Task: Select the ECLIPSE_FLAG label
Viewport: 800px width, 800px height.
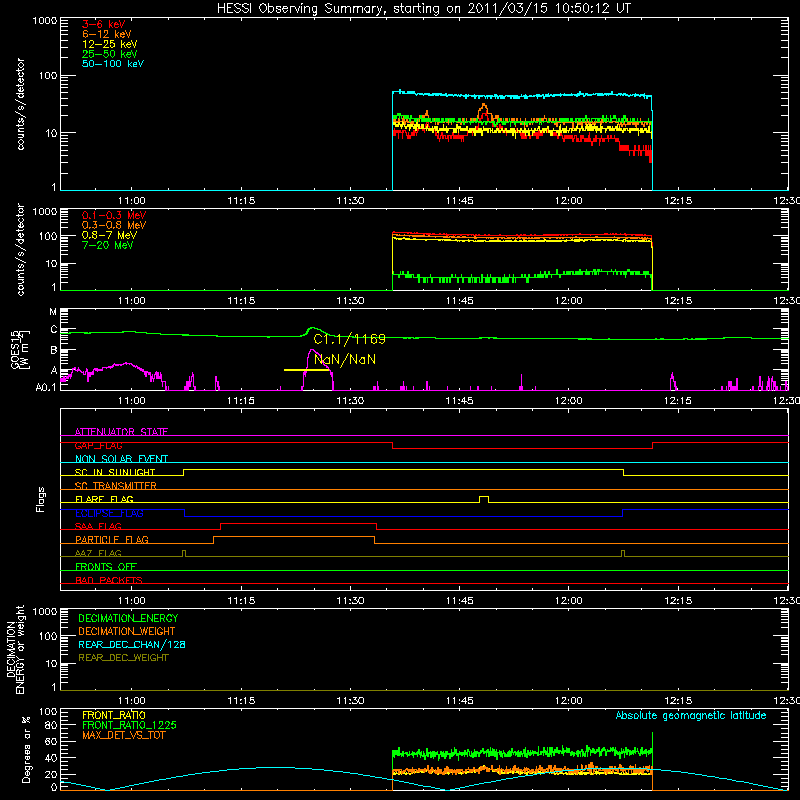Action: [x=109, y=513]
